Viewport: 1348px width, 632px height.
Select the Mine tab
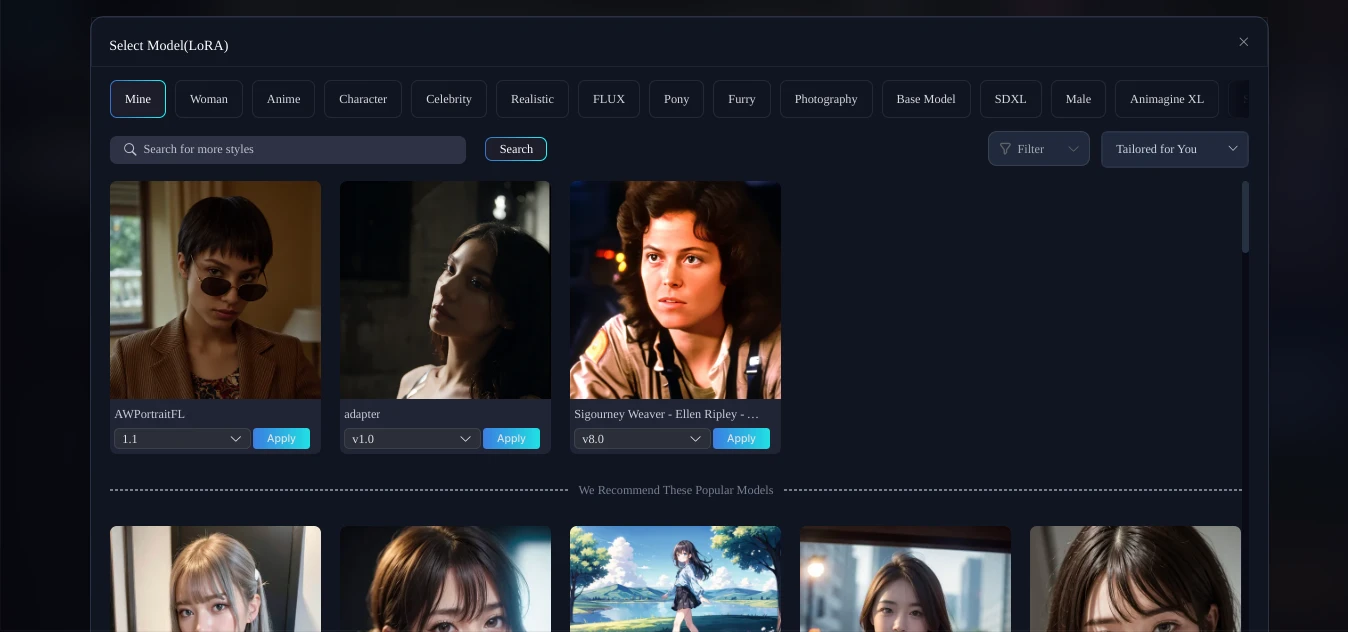pos(138,99)
